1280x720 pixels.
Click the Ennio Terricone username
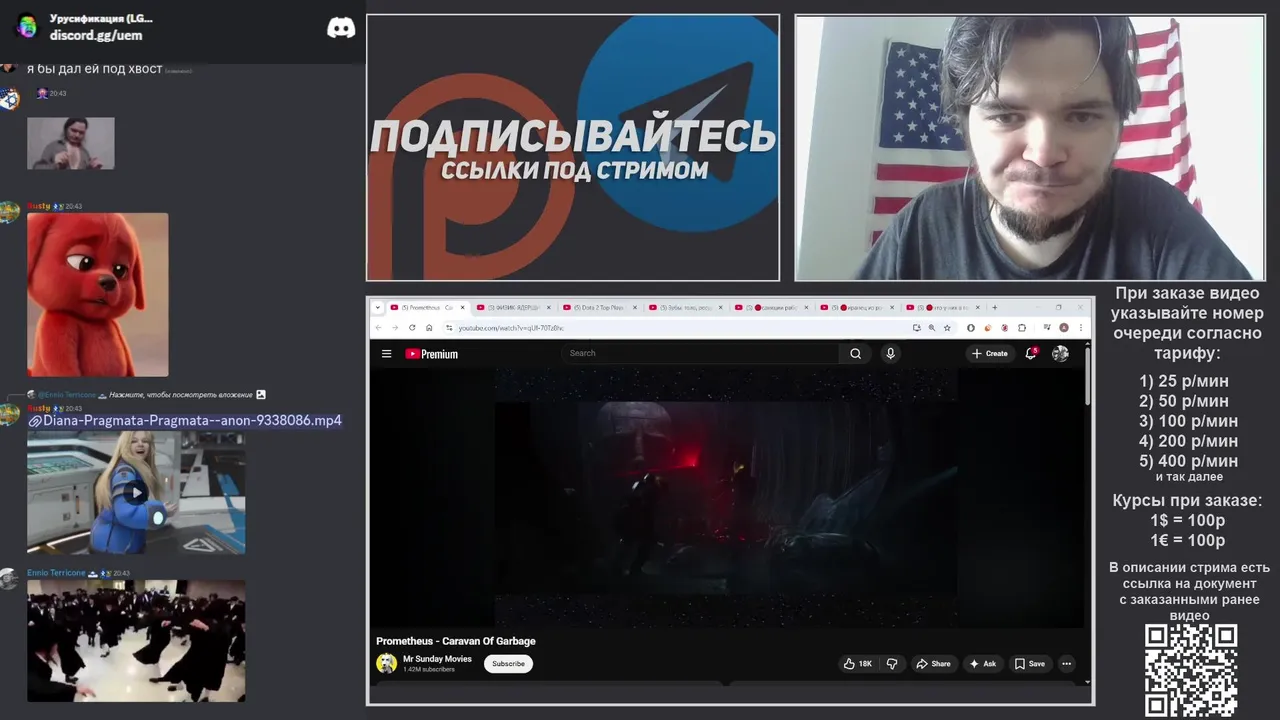point(56,573)
